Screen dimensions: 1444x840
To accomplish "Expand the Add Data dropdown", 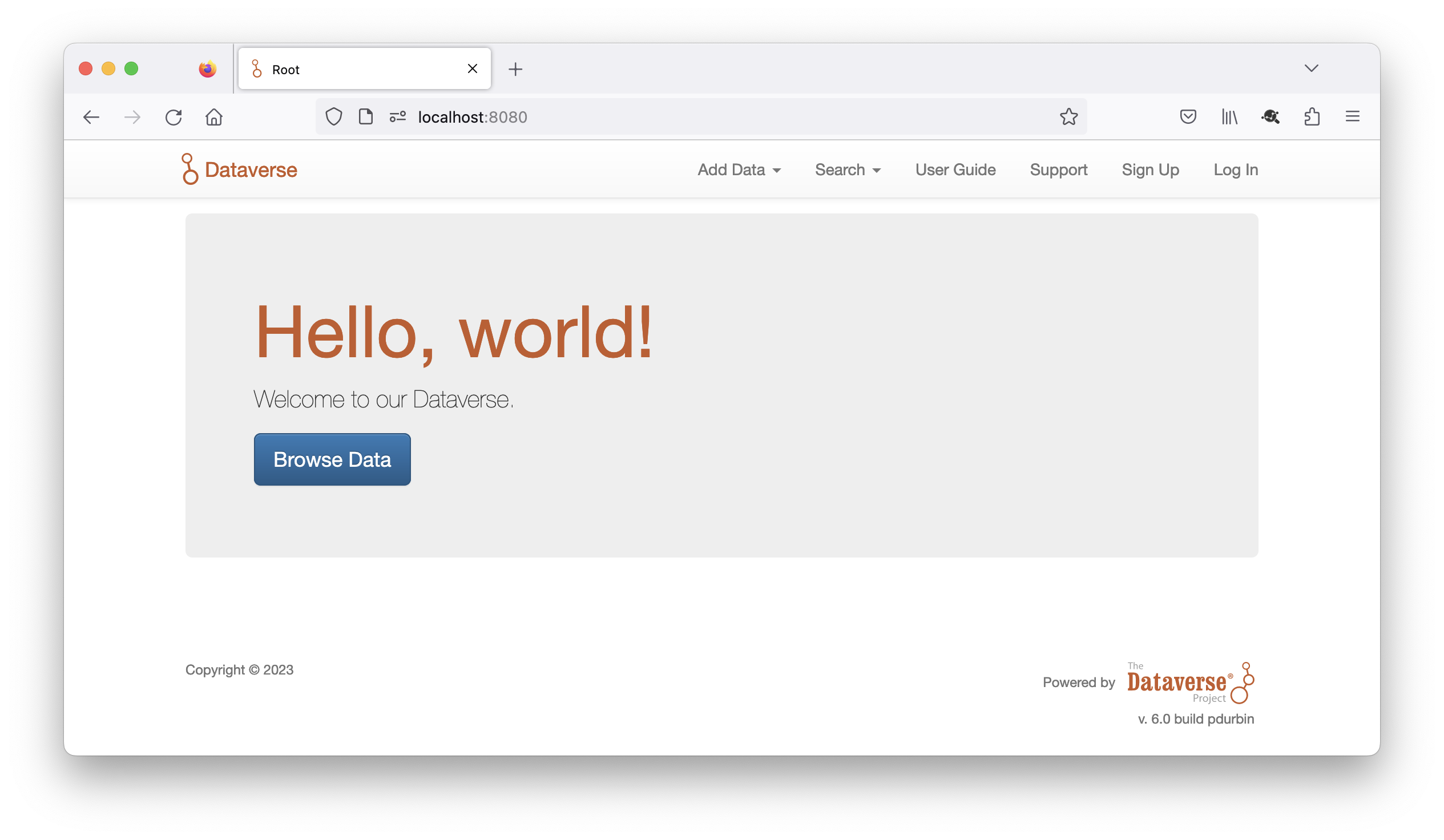I will 739,170.
